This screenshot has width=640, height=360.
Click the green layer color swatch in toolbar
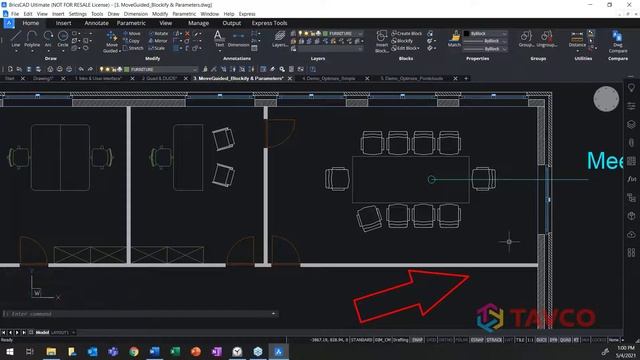(x=127, y=69)
